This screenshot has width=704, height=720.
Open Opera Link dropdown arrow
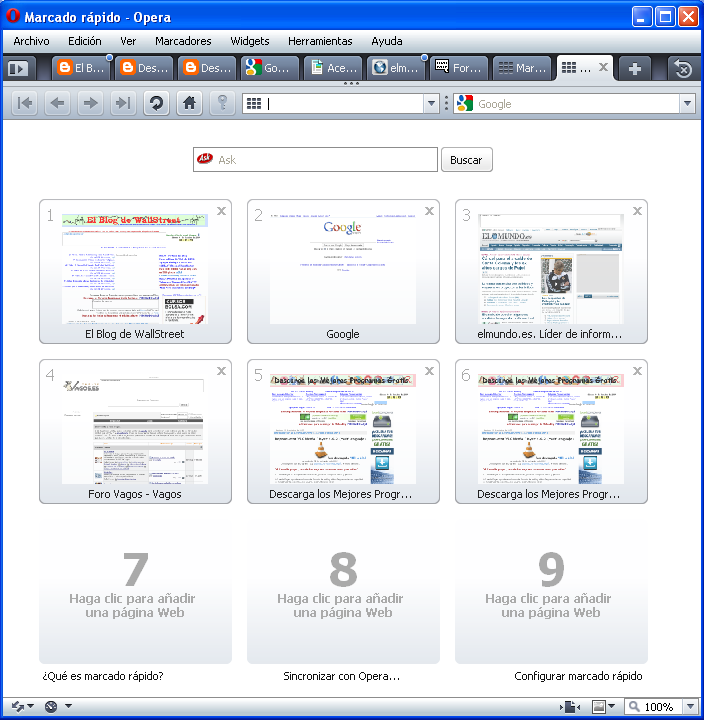pos(31,706)
